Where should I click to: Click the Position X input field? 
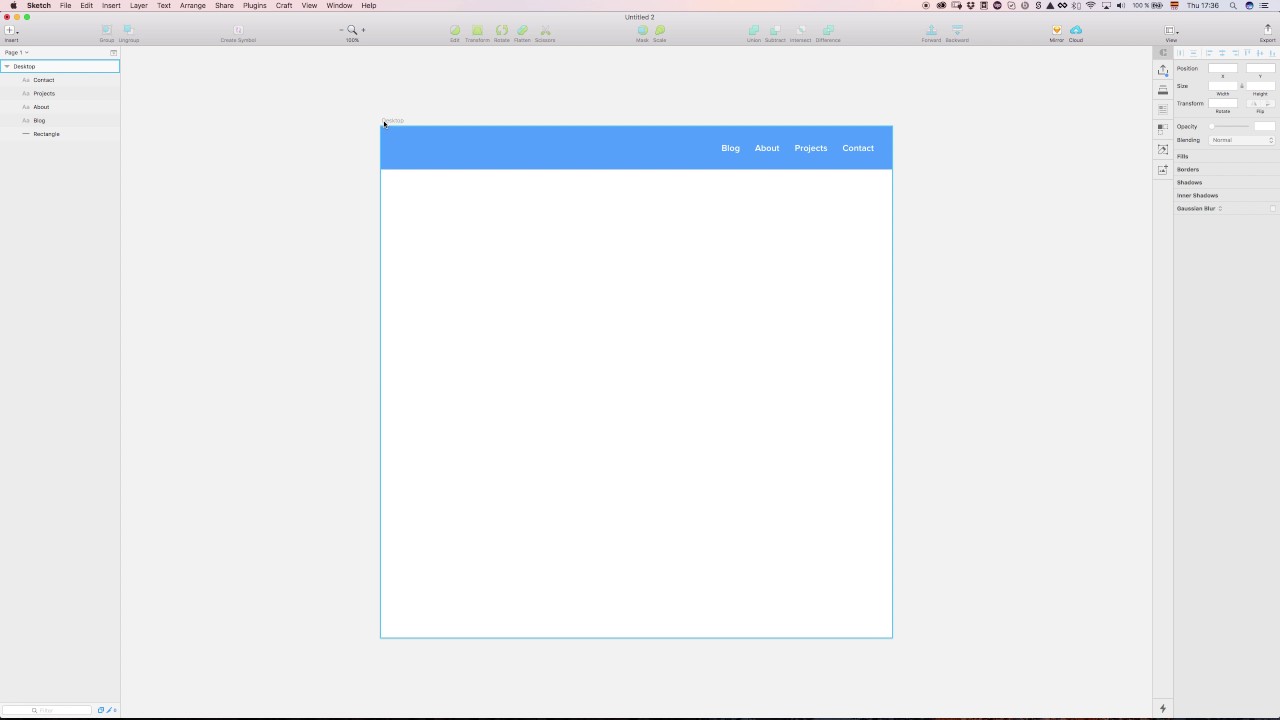[1223, 68]
